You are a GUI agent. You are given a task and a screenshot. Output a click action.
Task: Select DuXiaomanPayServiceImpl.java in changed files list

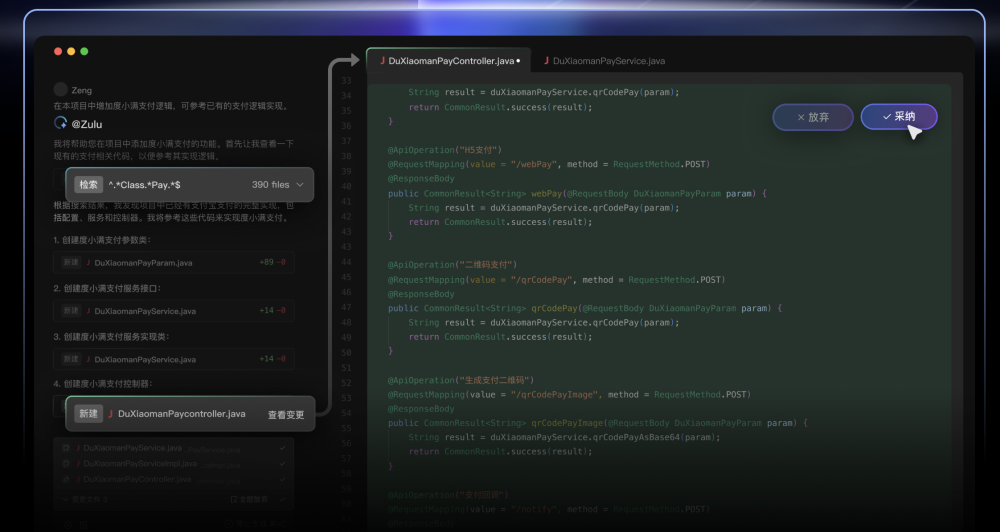[x=140, y=464]
